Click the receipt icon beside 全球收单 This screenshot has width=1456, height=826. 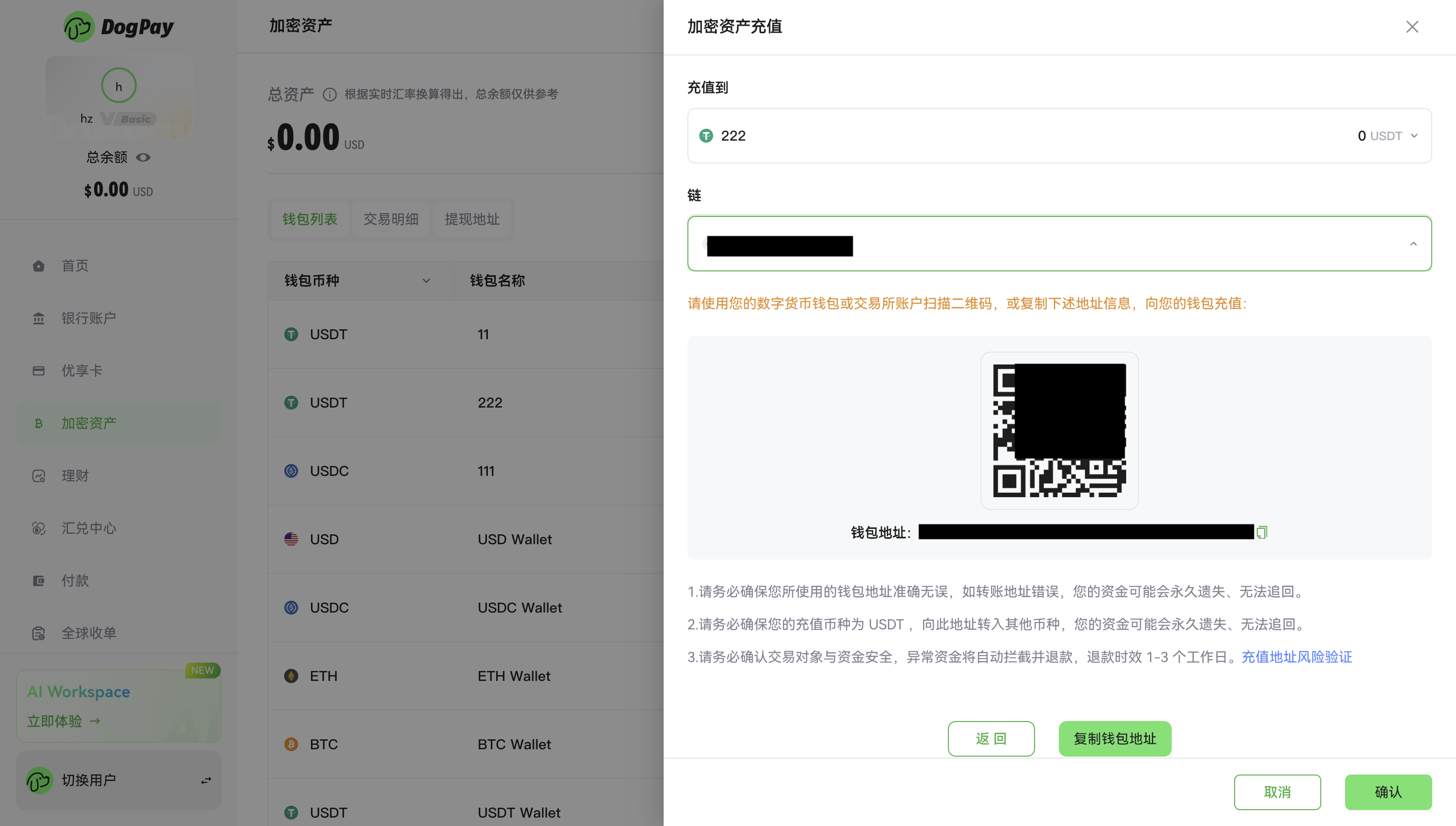coord(39,633)
